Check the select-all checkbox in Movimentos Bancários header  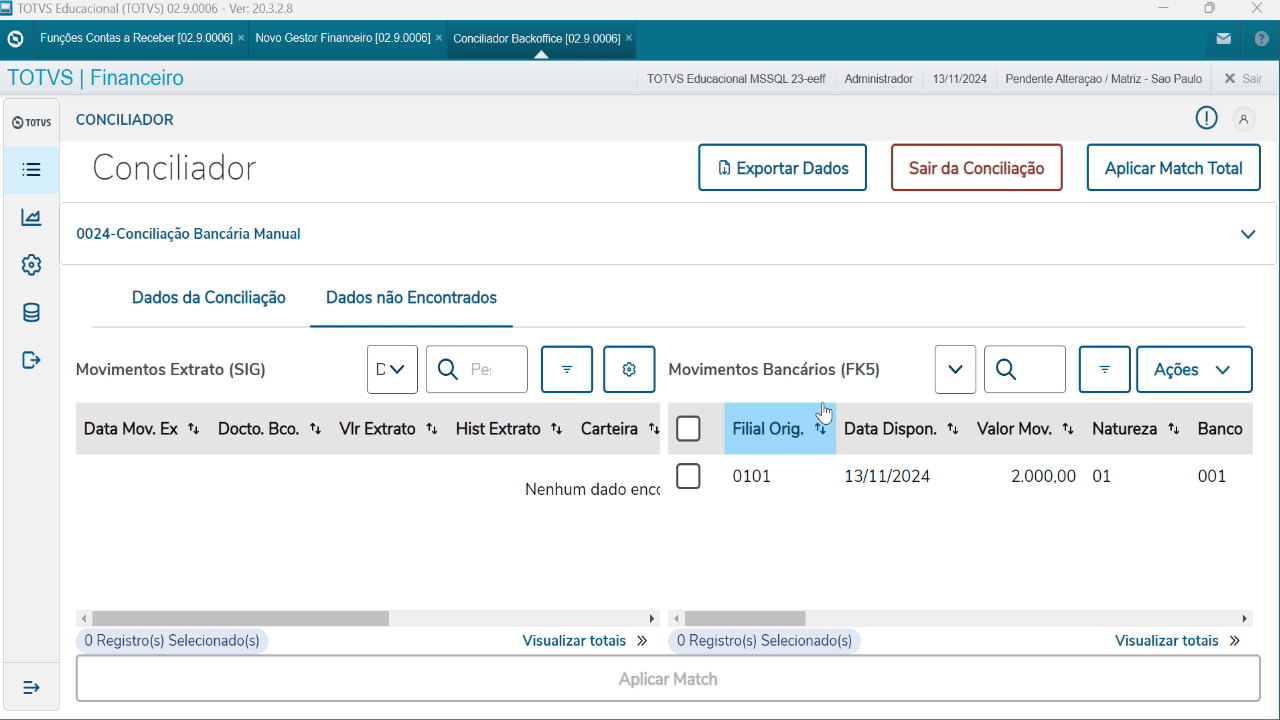pos(688,429)
